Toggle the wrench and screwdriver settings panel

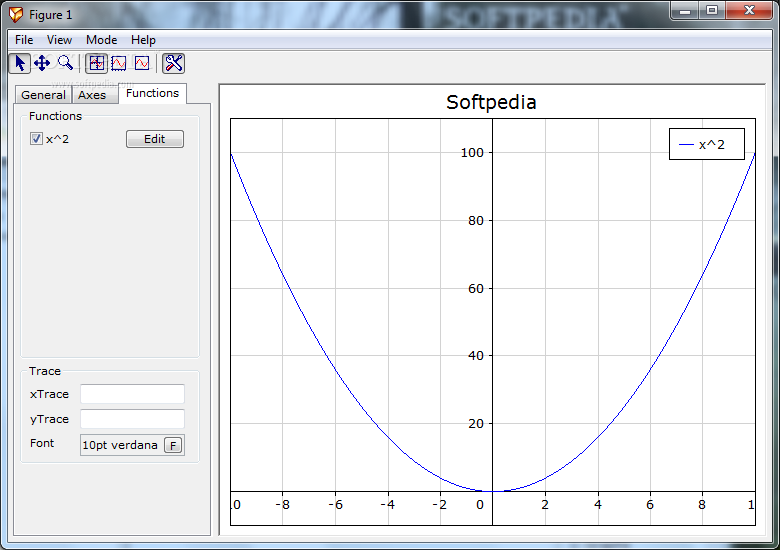174,63
